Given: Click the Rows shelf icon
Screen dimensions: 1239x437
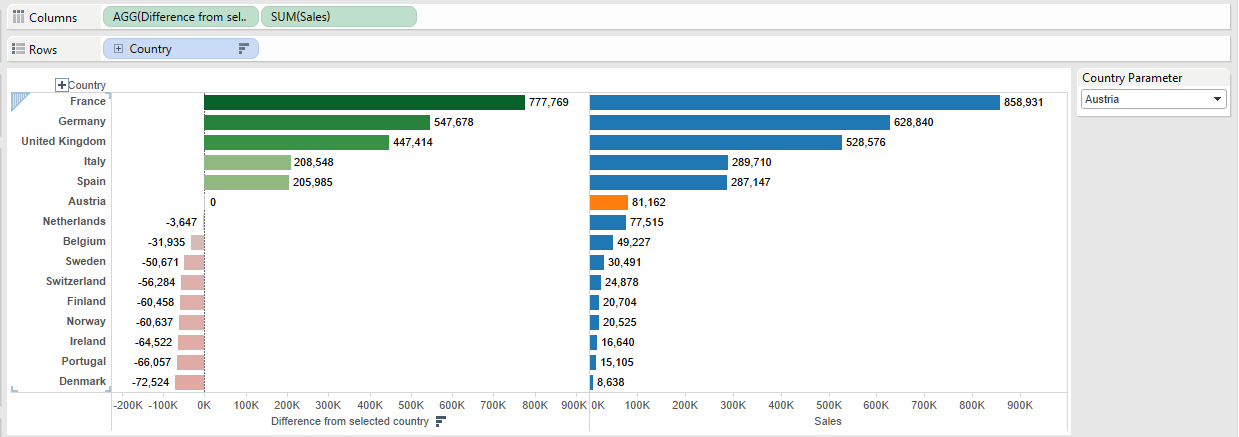Looking at the screenshot, I should [x=17, y=49].
